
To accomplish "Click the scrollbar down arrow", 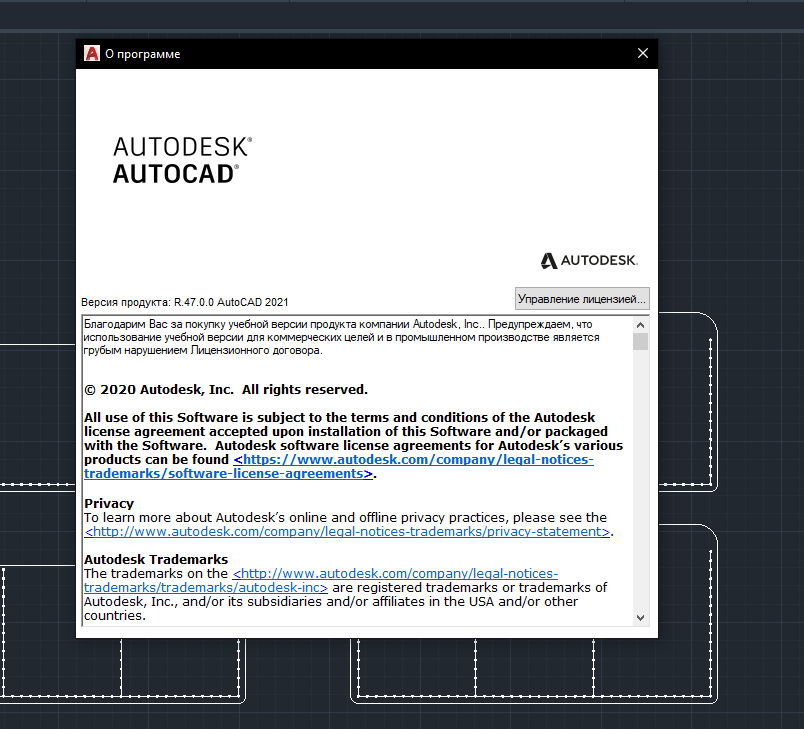I will pos(640,618).
